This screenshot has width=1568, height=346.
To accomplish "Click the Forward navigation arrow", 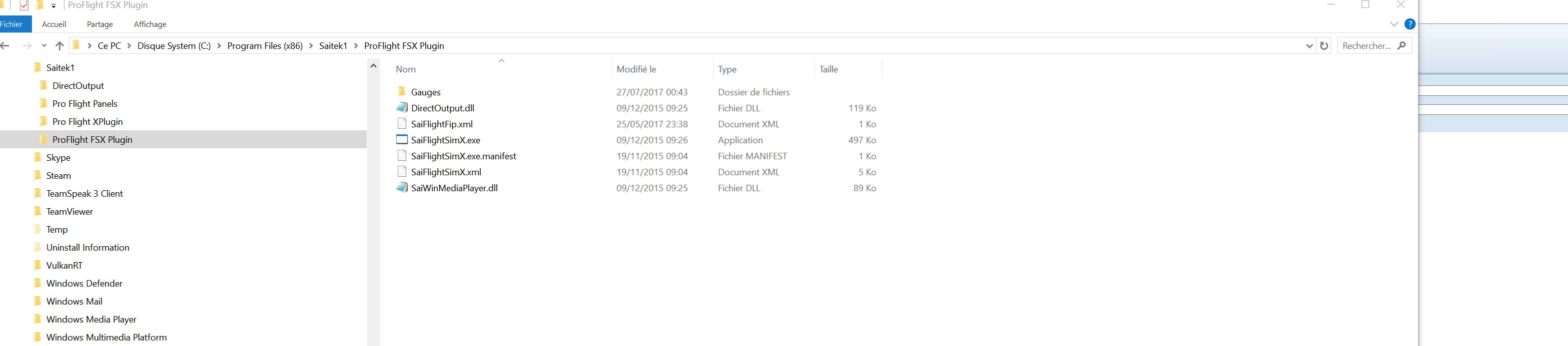I will point(27,45).
